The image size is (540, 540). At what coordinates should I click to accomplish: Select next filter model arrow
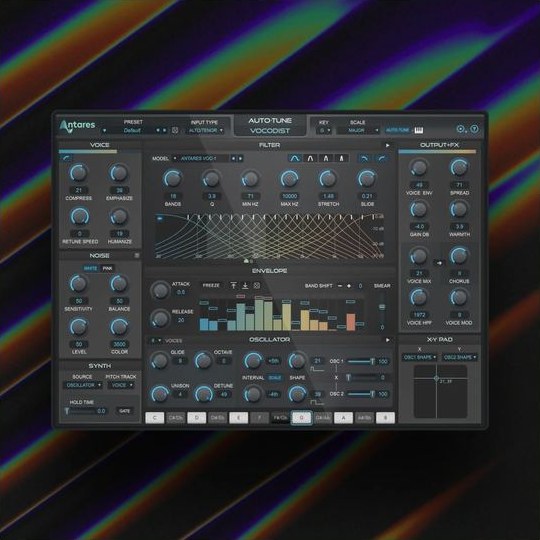click(240, 158)
